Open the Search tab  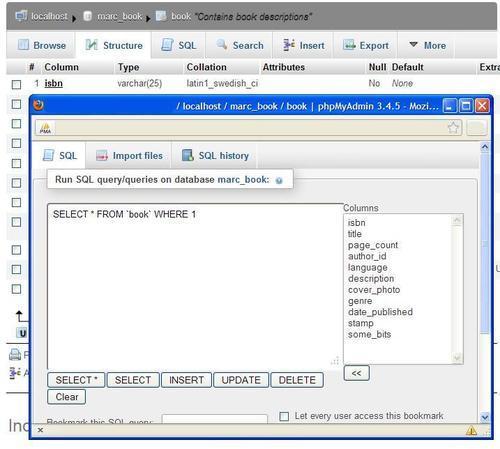[239, 45]
